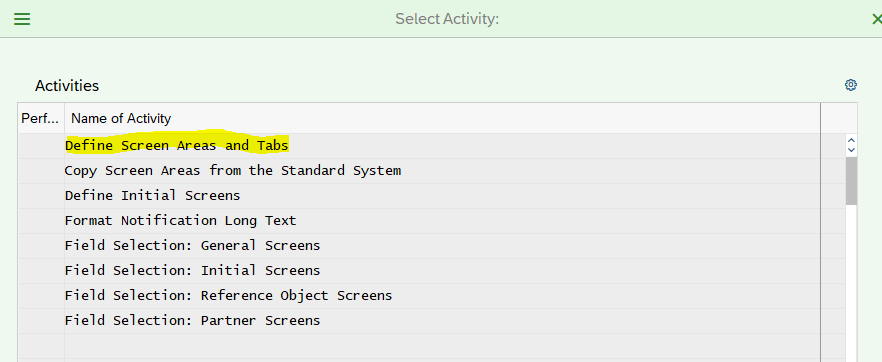Choose Field Selection: Partner Screens
This screenshot has height=362, width=882.
tap(192, 320)
